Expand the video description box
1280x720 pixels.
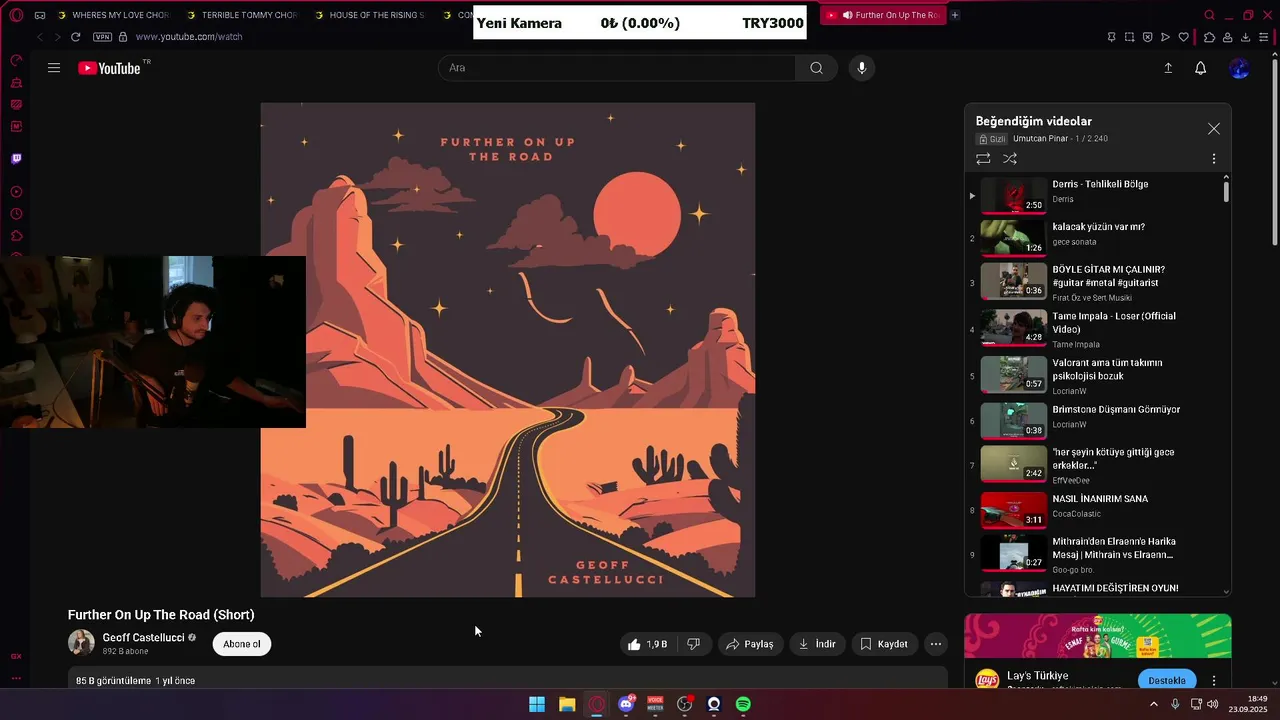pos(508,680)
